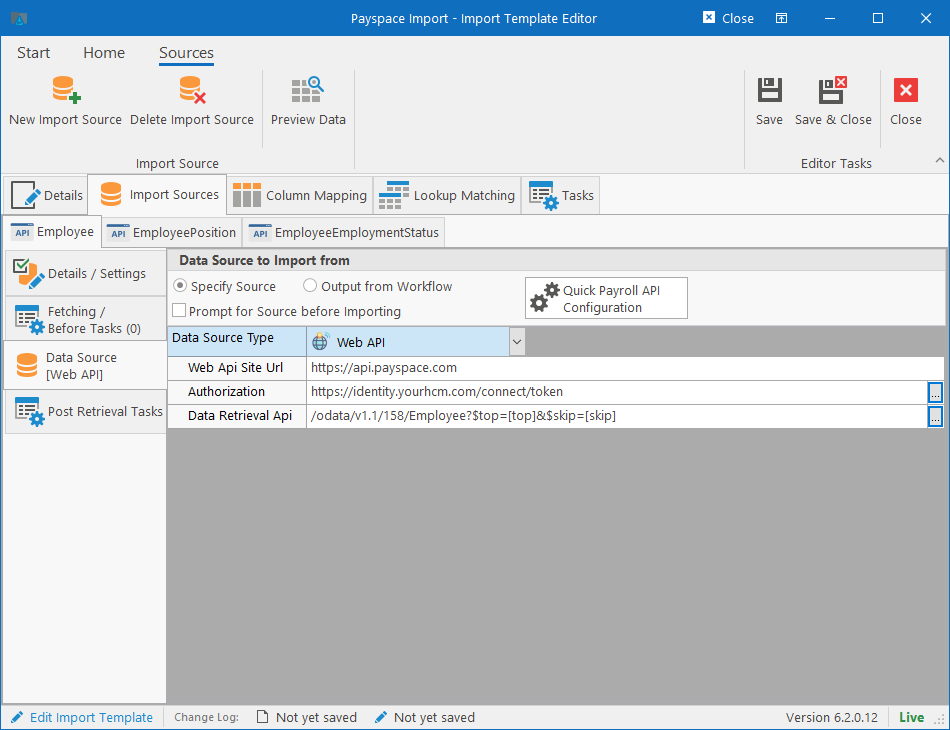Screen dimensions: 950x730
Task: Open the Lookup Matching tab
Action: click(x=447, y=195)
